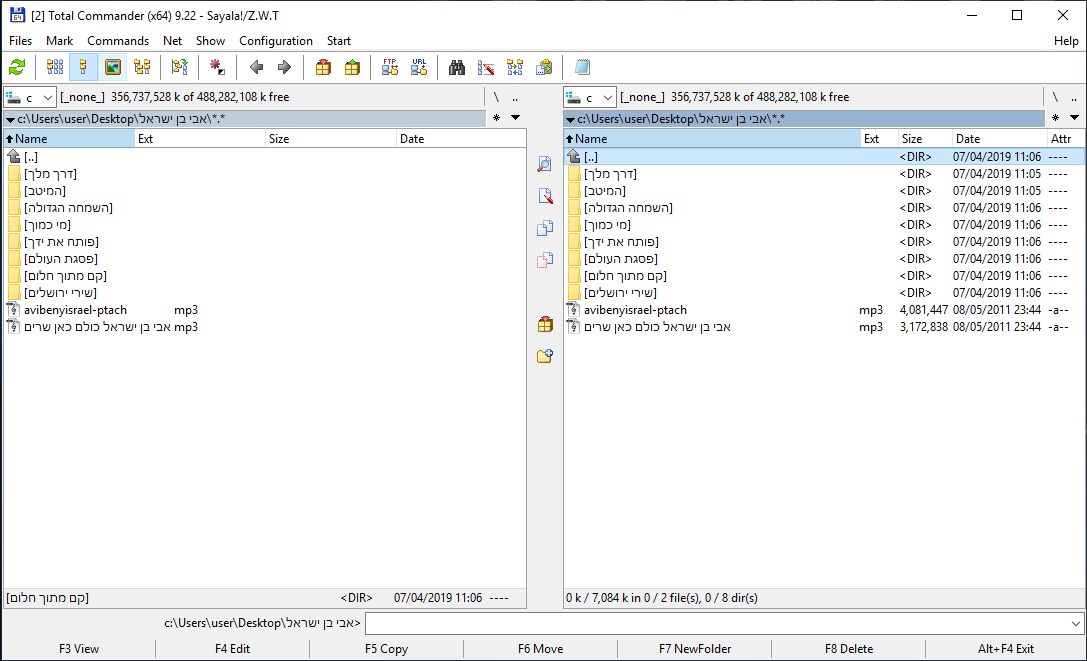Expand the command line history dropdown

click(x=1075, y=624)
